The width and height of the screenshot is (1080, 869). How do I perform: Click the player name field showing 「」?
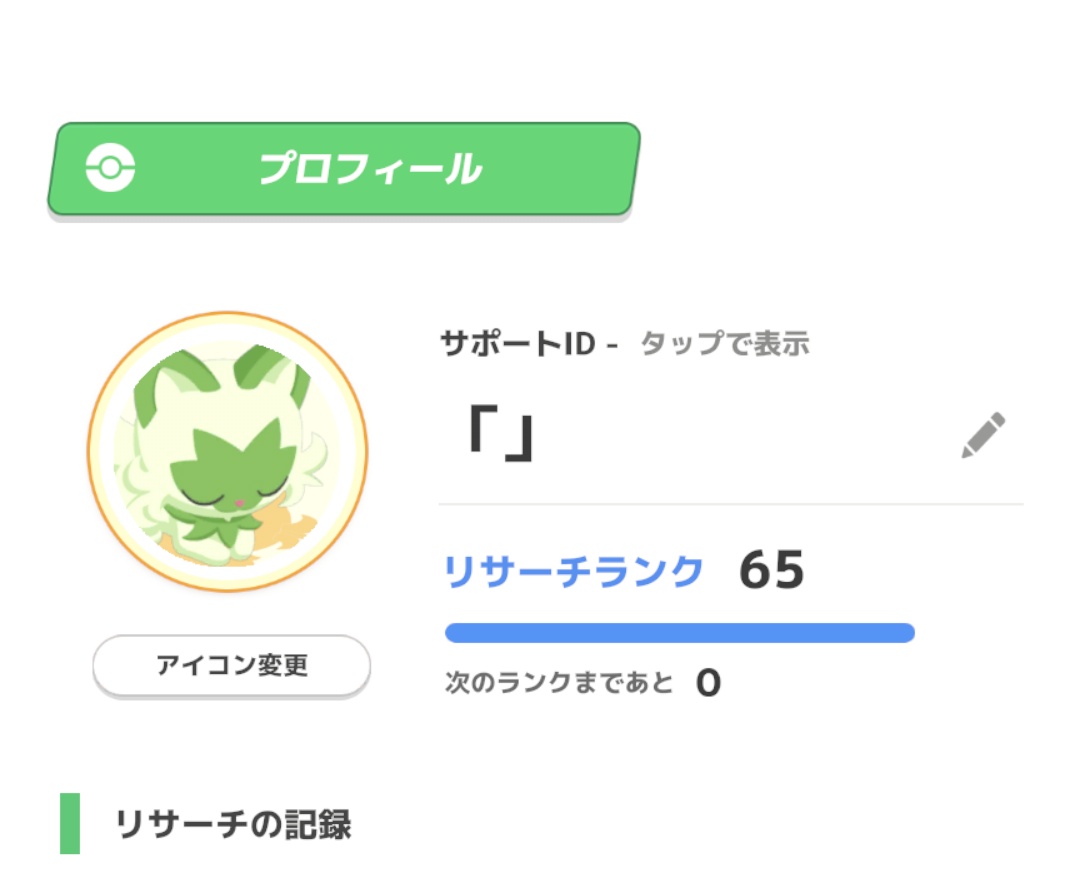click(x=730, y=436)
